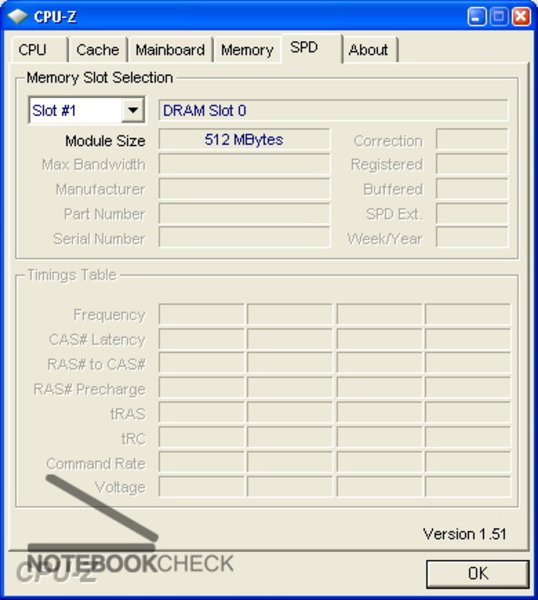Click the DRAM Slot 0 field
Screen dimensions: 538x600
333,110
